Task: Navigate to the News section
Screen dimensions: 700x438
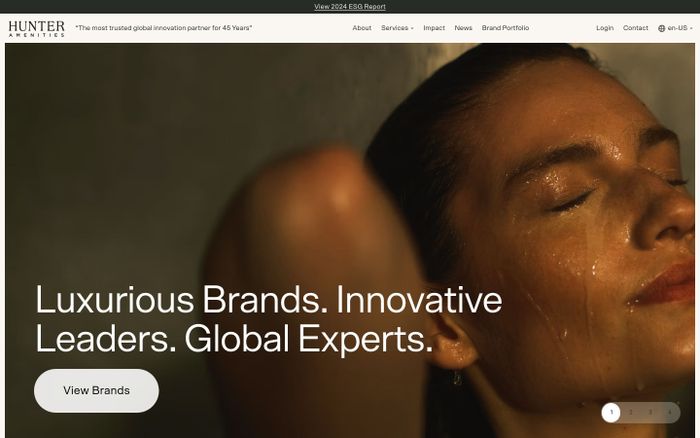Action: coord(463,28)
